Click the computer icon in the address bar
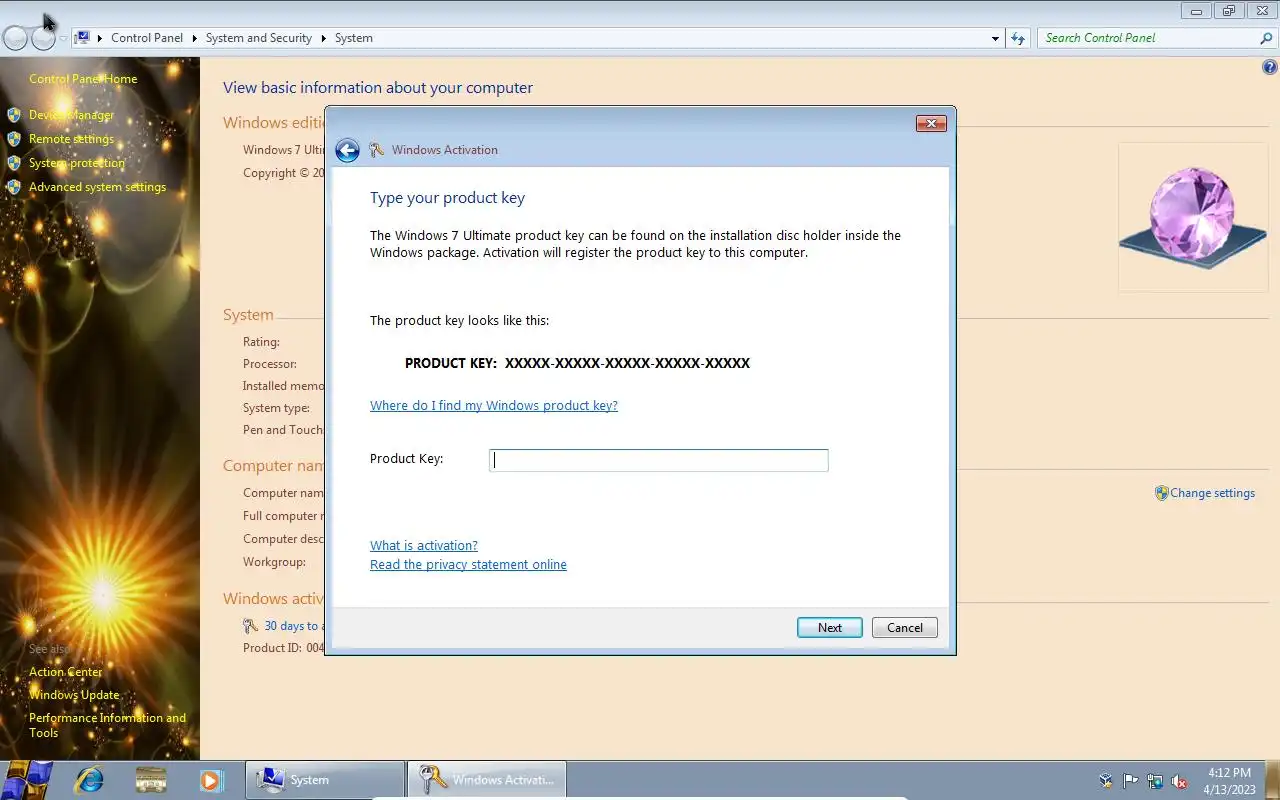The height and width of the screenshot is (800, 1280). tap(83, 38)
